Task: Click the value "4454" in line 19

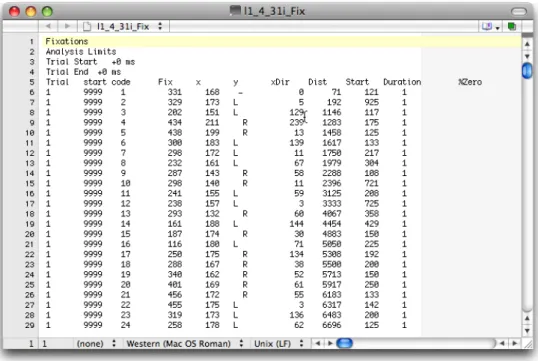Action: click(x=332, y=224)
